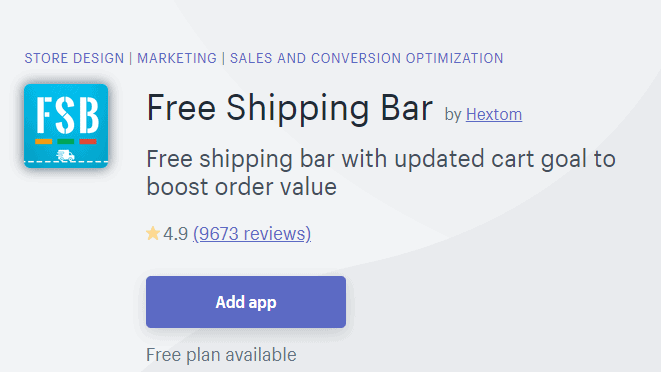Click the red bar in FSB logo
The width and height of the screenshot is (661, 372).
click(x=88, y=141)
